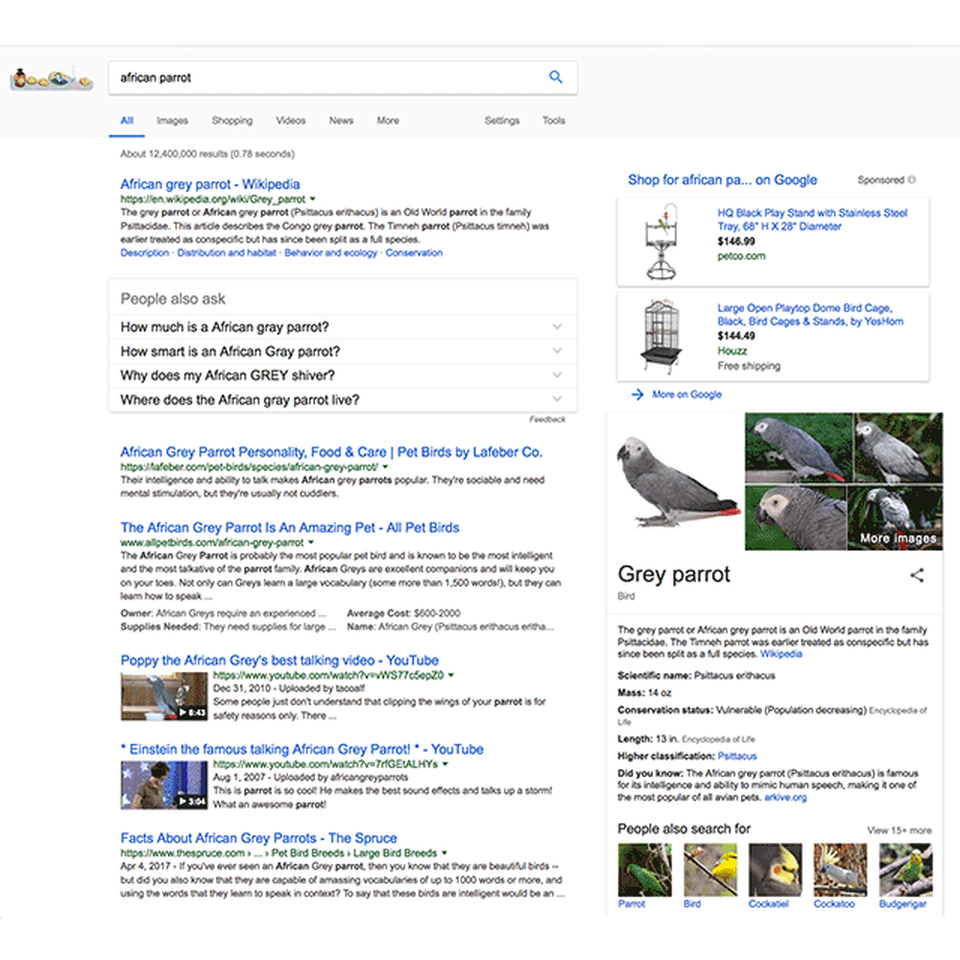Click the blue search magnifier icon

(555, 77)
